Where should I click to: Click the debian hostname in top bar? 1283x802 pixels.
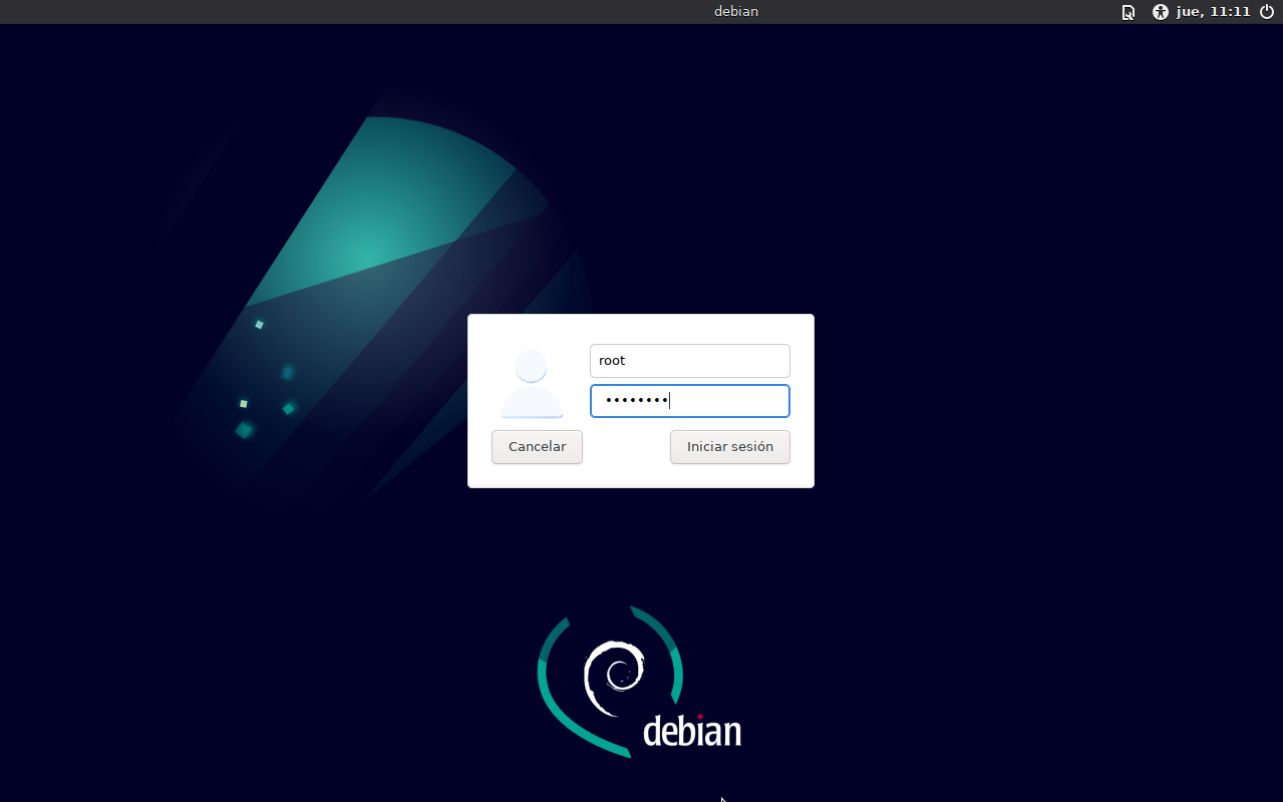[736, 12]
